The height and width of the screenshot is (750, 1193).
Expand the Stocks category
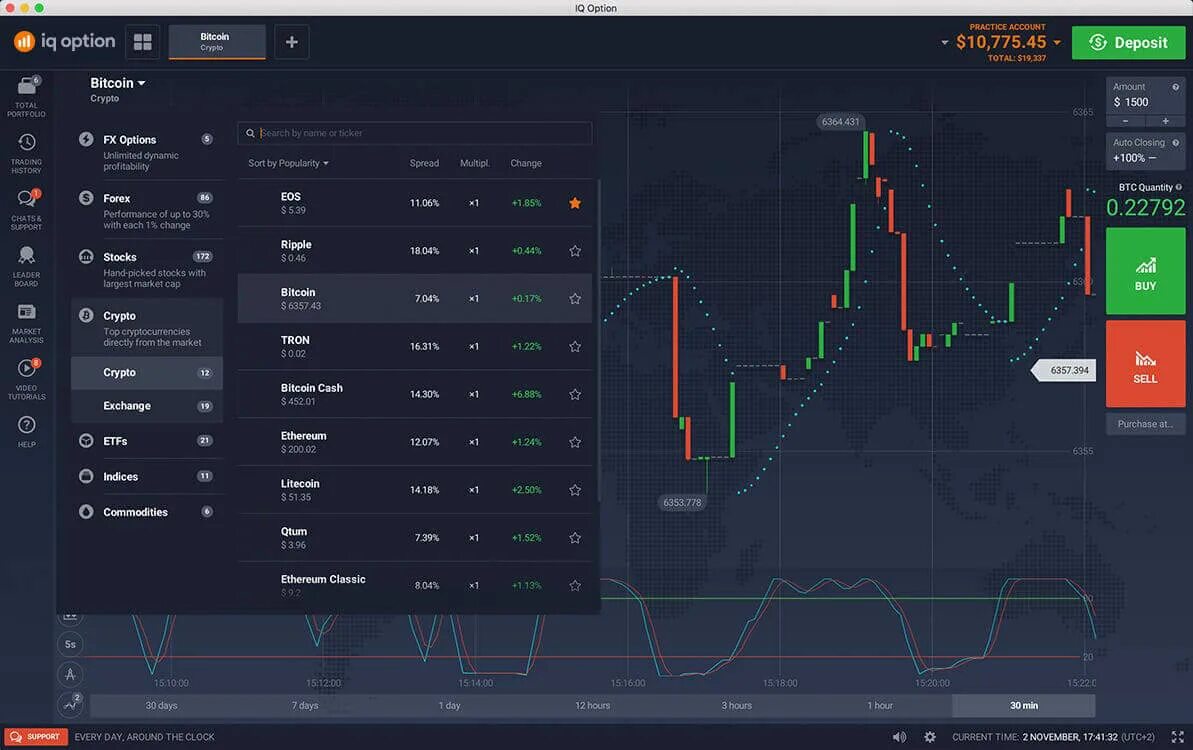tap(146, 269)
